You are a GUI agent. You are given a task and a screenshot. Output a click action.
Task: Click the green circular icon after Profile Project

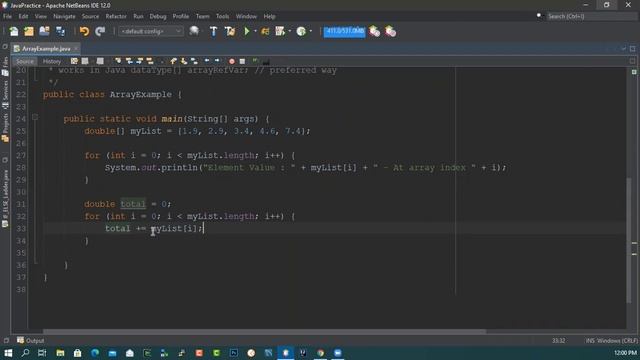tap(301, 31)
